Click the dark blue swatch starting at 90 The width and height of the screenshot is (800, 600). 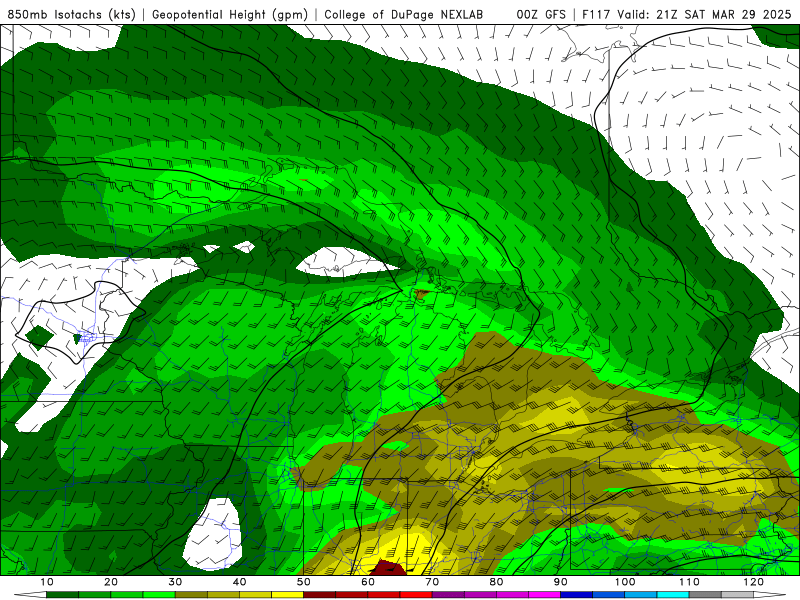pos(577,595)
